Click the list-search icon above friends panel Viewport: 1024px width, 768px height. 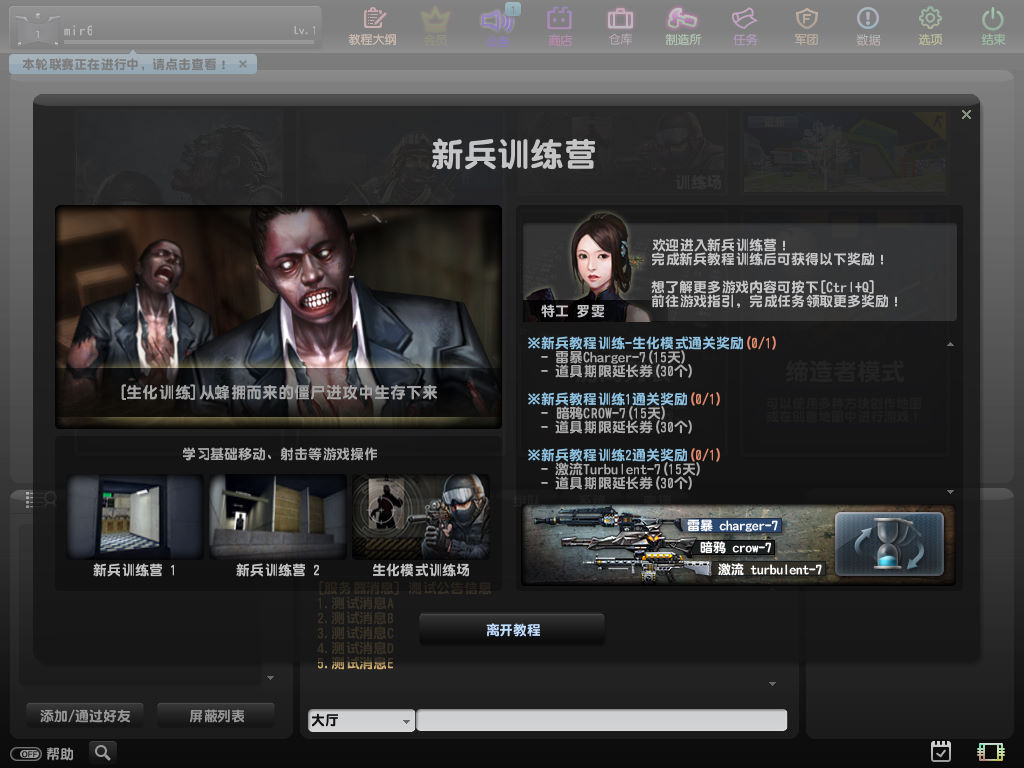(40, 500)
